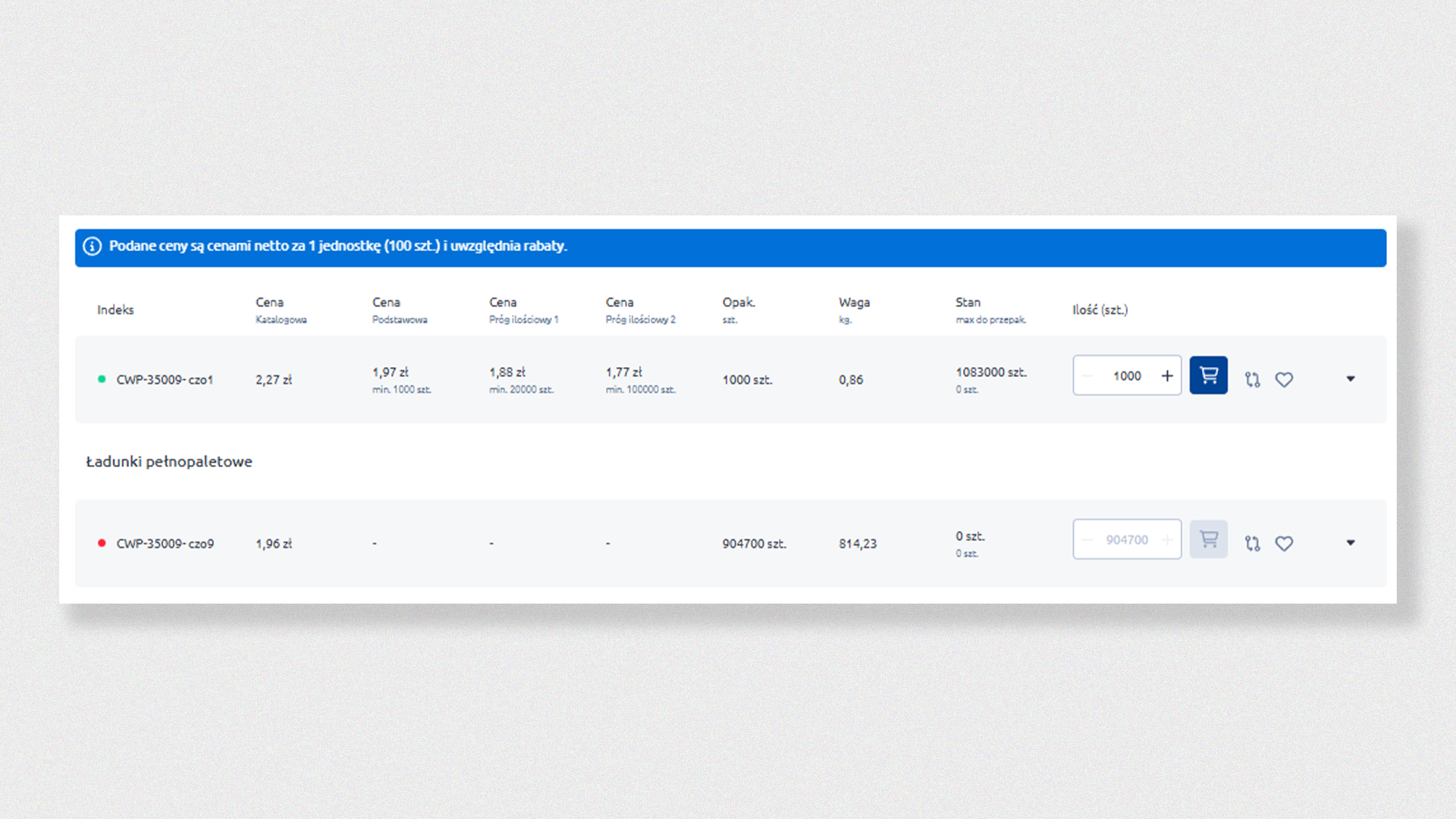The image size is (1456, 819).
Task: Click the Indeks column header
Action: click(x=115, y=309)
